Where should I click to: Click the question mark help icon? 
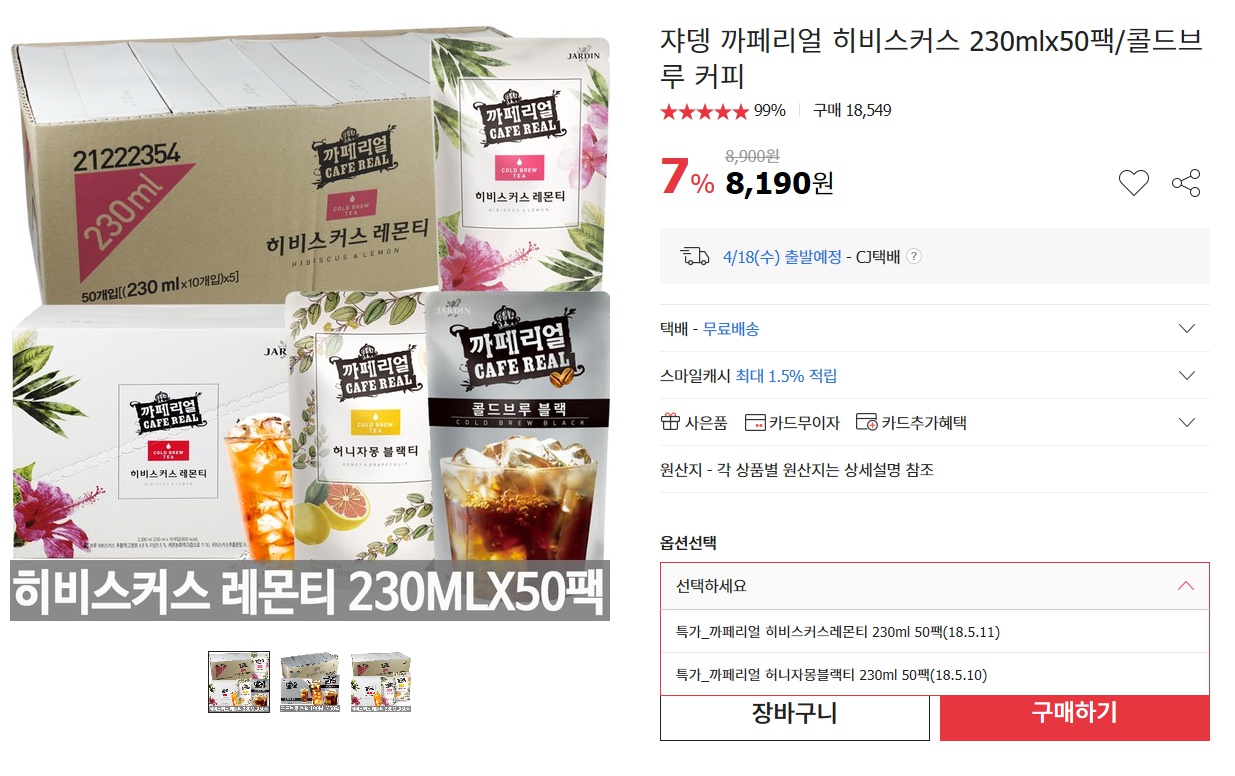[913, 256]
